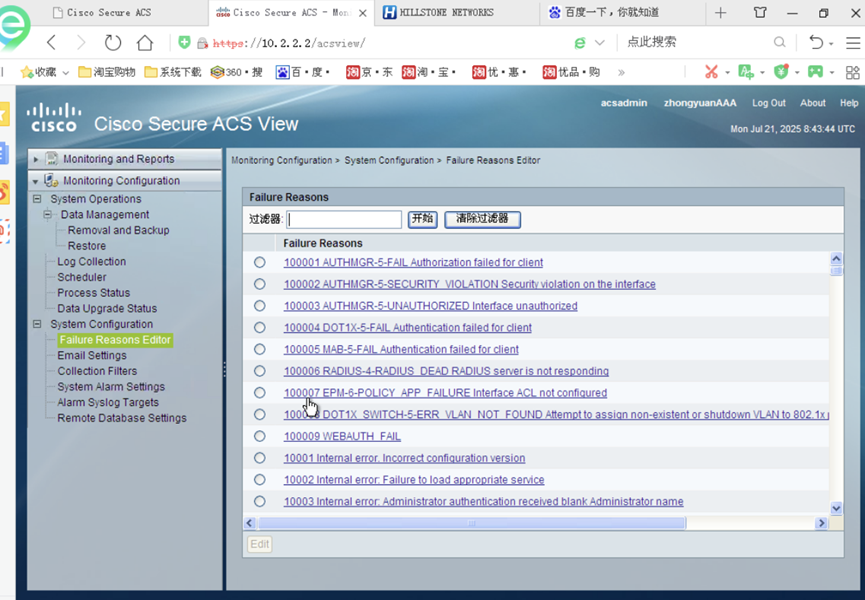Select radio for 100001 AUTHMGR-5-FAIL
The height and width of the screenshot is (600, 865).
click(259, 262)
